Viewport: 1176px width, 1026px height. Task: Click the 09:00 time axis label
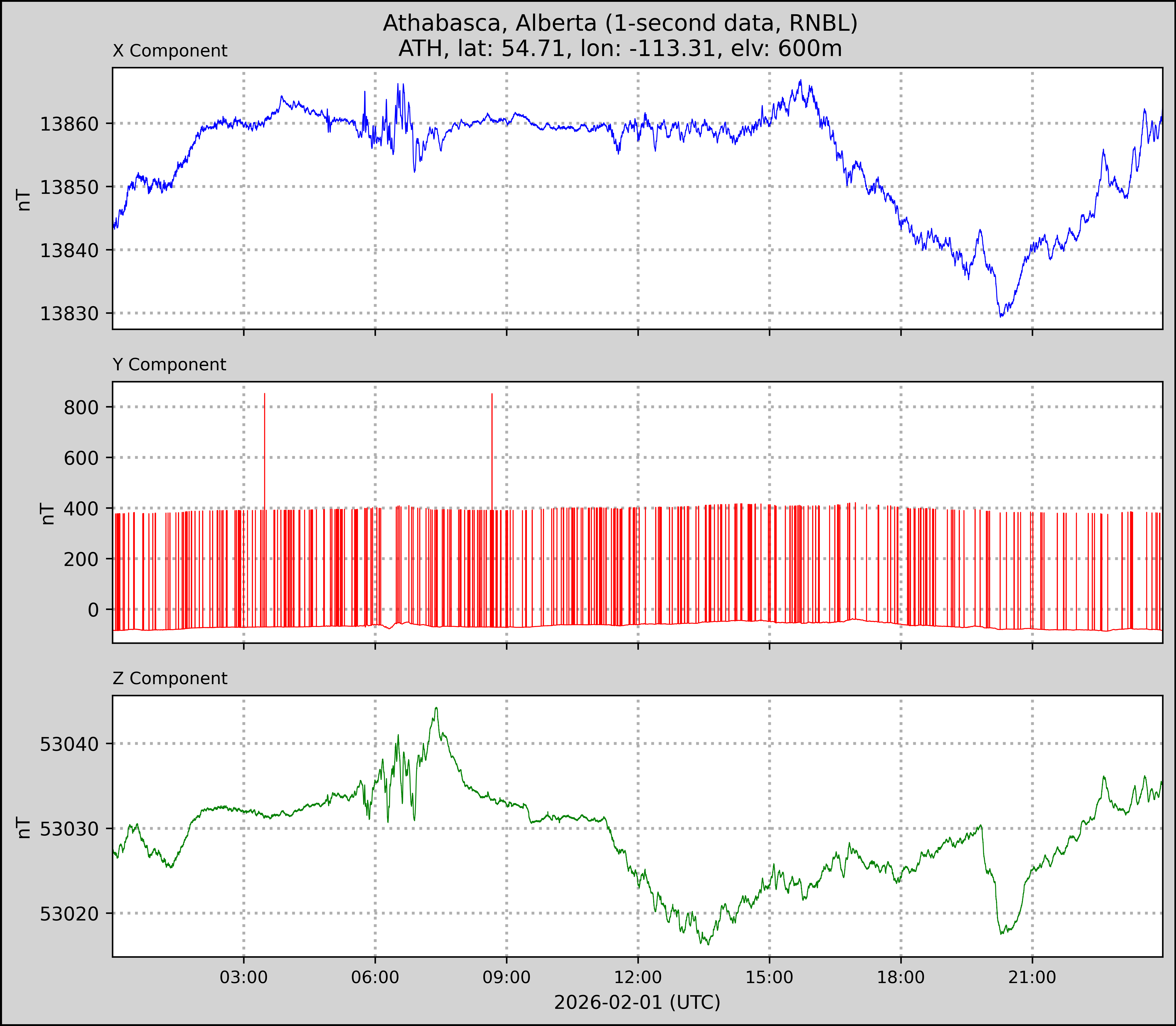(506, 977)
